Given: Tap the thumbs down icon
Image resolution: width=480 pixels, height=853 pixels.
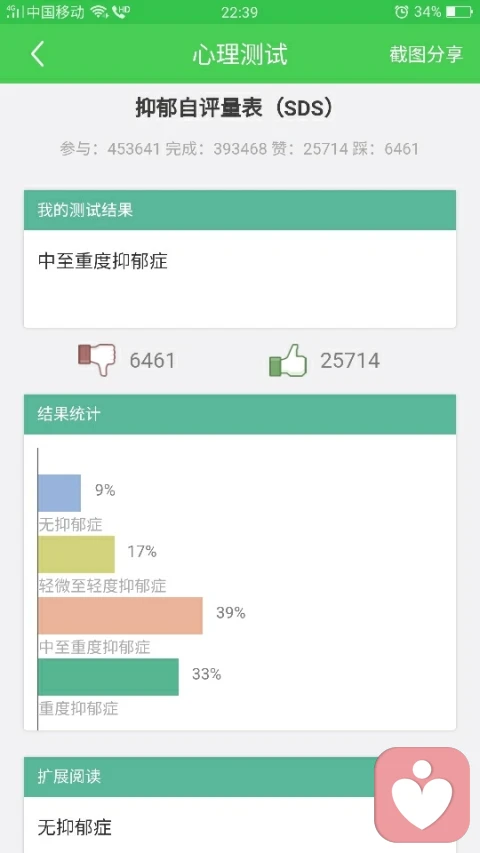Looking at the screenshot, I should [x=97, y=359].
